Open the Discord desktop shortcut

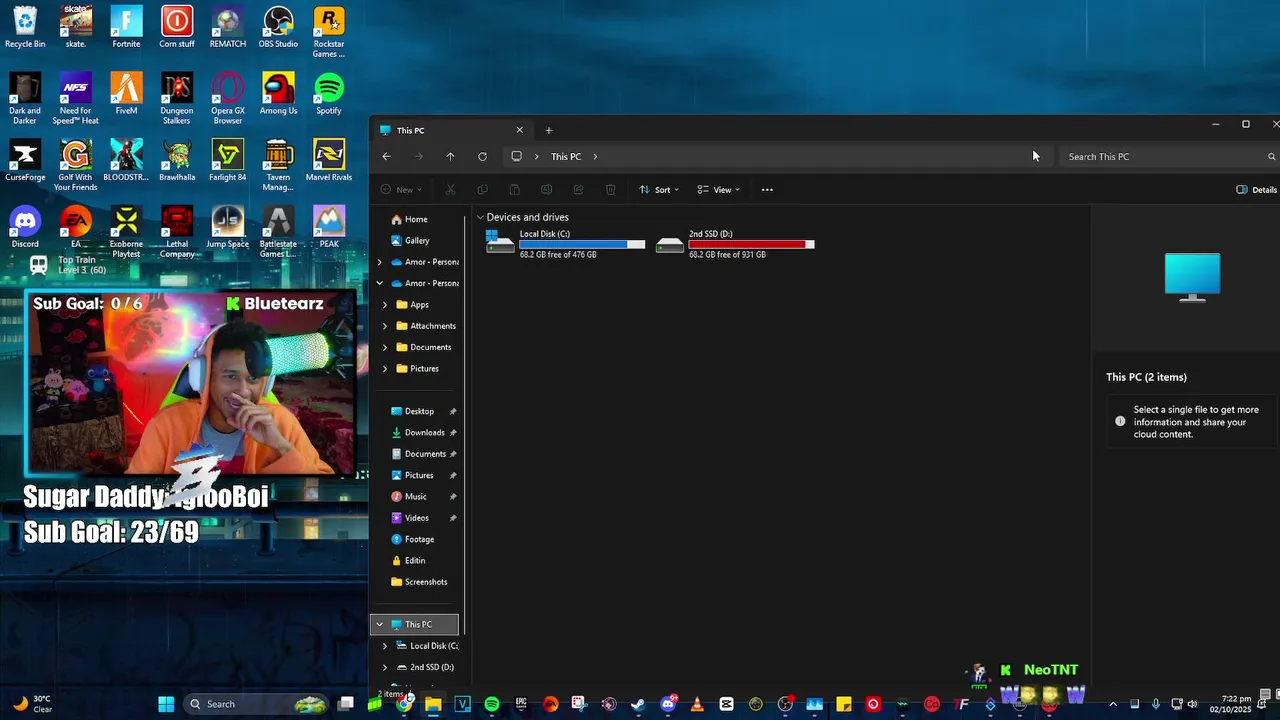(25, 227)
